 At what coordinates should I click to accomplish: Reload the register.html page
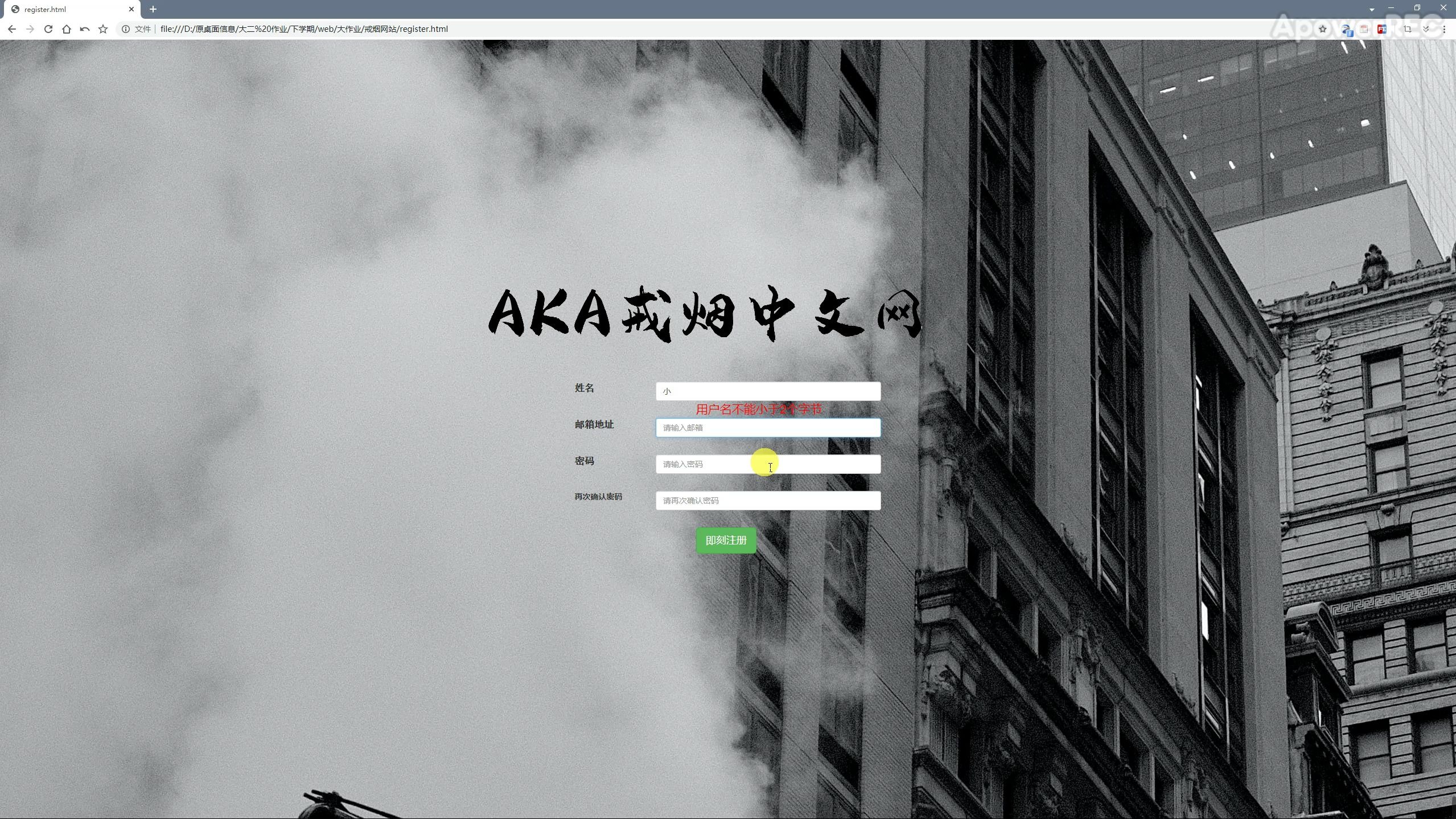coord(48,29)
